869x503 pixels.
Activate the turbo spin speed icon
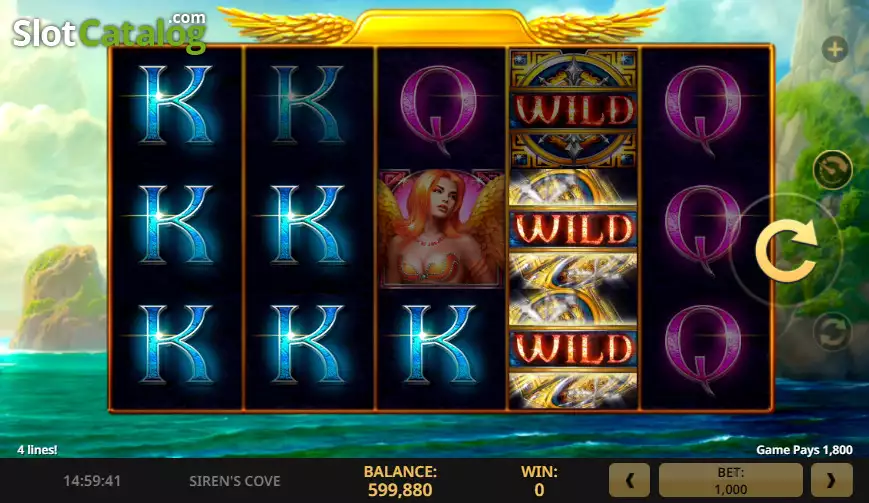tap(832, 170)
